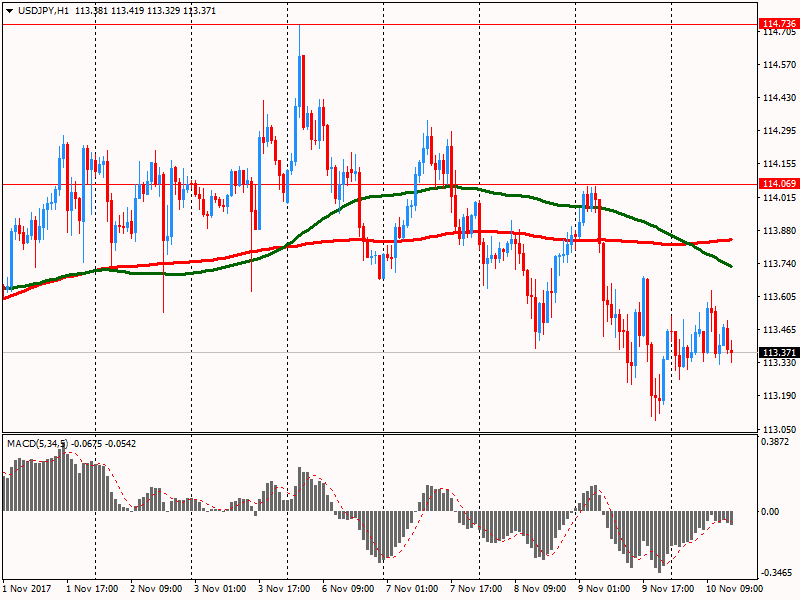Click the 1 Nov 17:00 time label

[92, 588]
